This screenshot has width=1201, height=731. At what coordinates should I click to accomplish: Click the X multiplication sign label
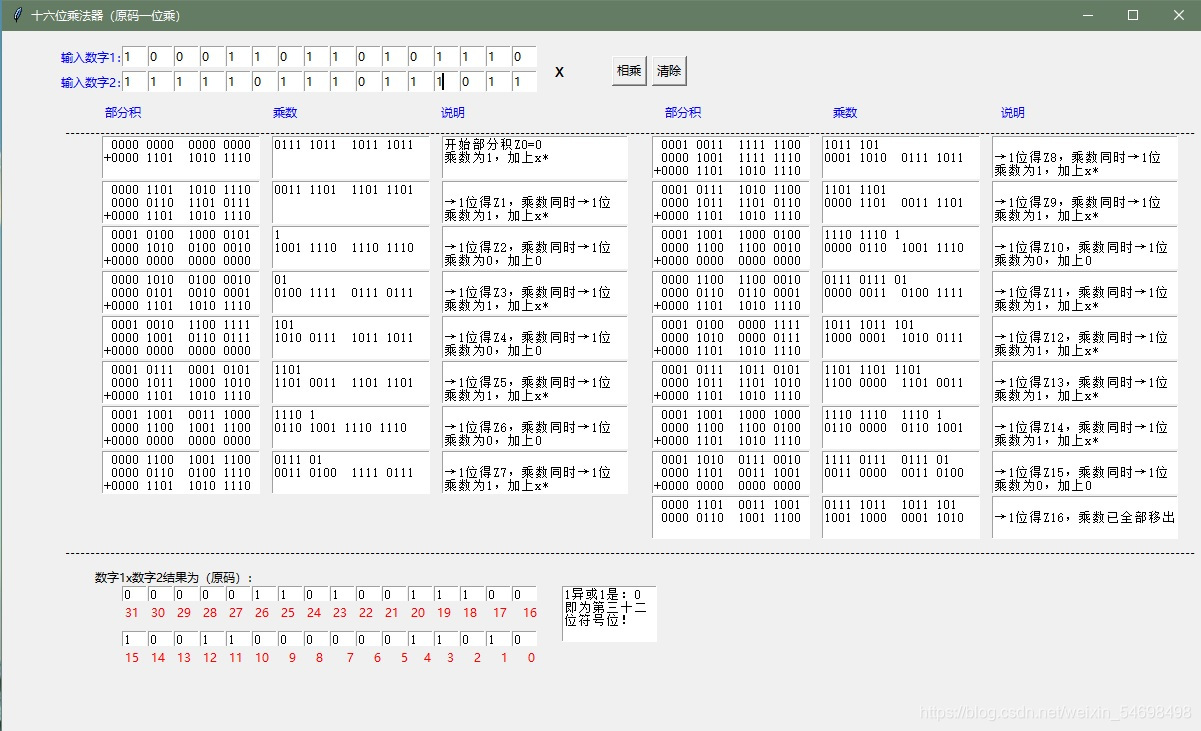coord(559,72)
